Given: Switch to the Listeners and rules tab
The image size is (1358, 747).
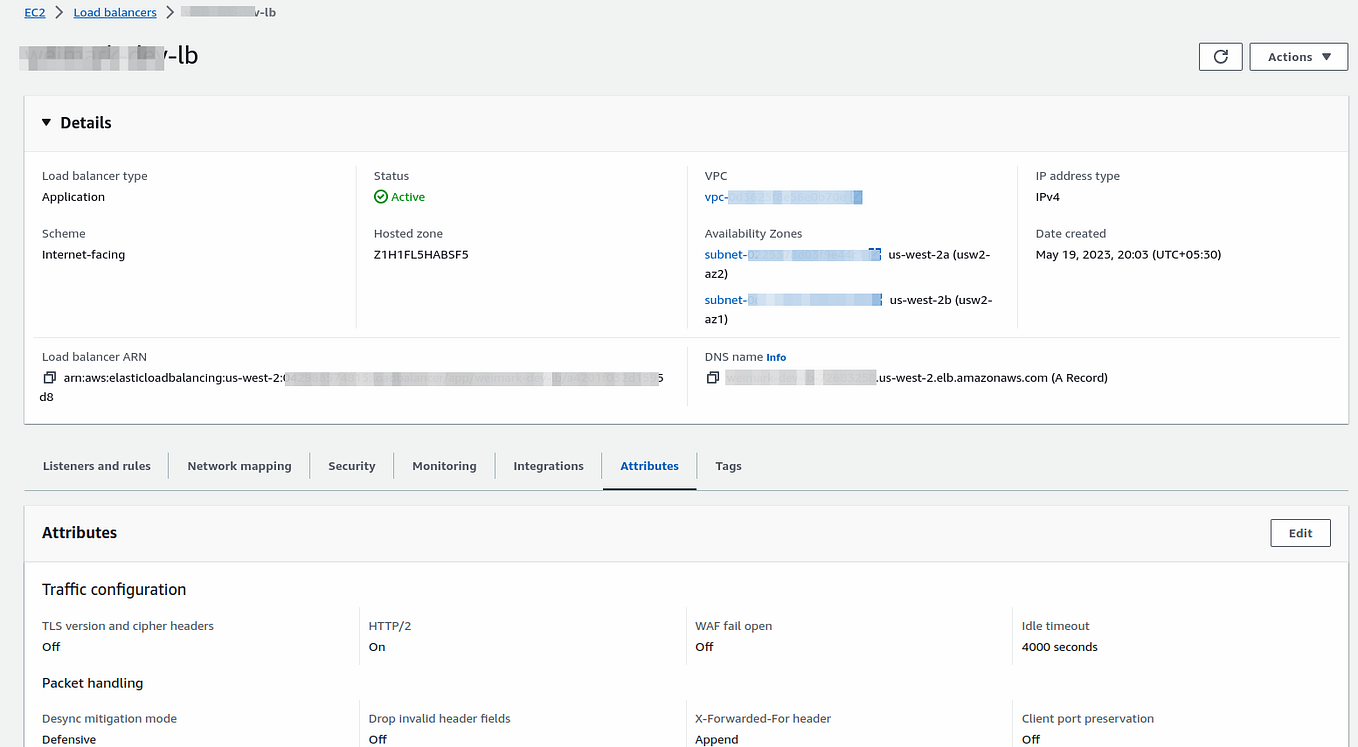Looking at the screenshot, I should pos(96,465).
